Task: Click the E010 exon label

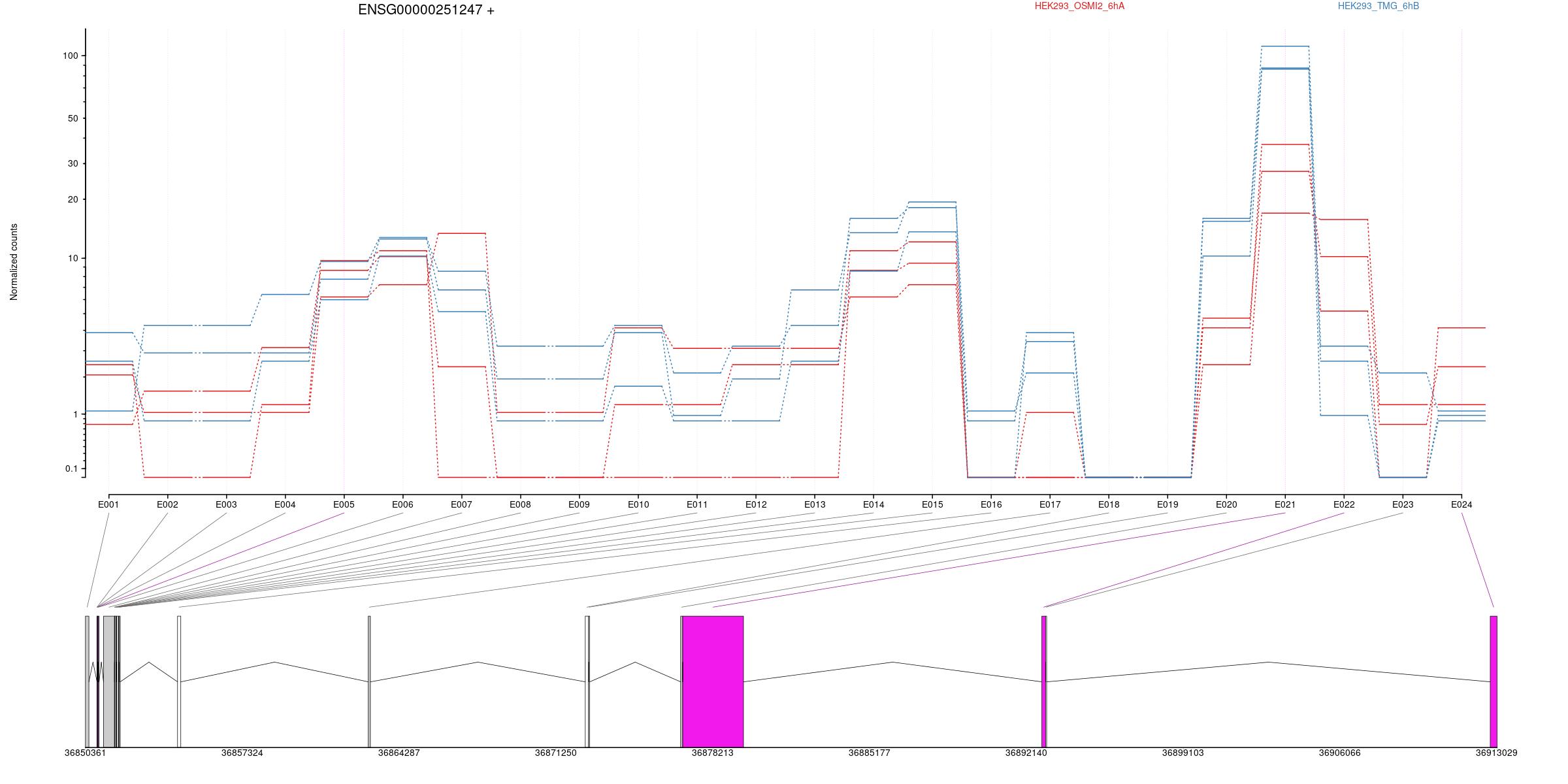Action: [x=638, y=504]
